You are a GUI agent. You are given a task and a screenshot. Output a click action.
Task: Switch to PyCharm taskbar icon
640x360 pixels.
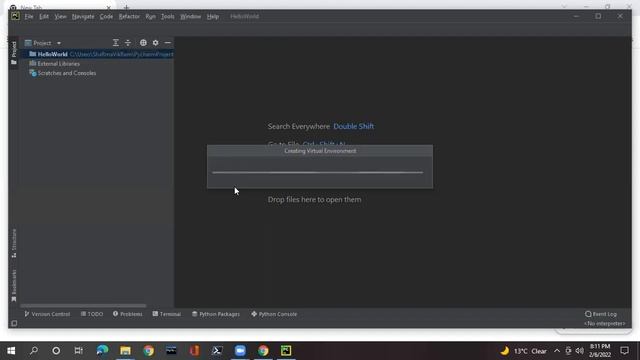click(286, 351)
